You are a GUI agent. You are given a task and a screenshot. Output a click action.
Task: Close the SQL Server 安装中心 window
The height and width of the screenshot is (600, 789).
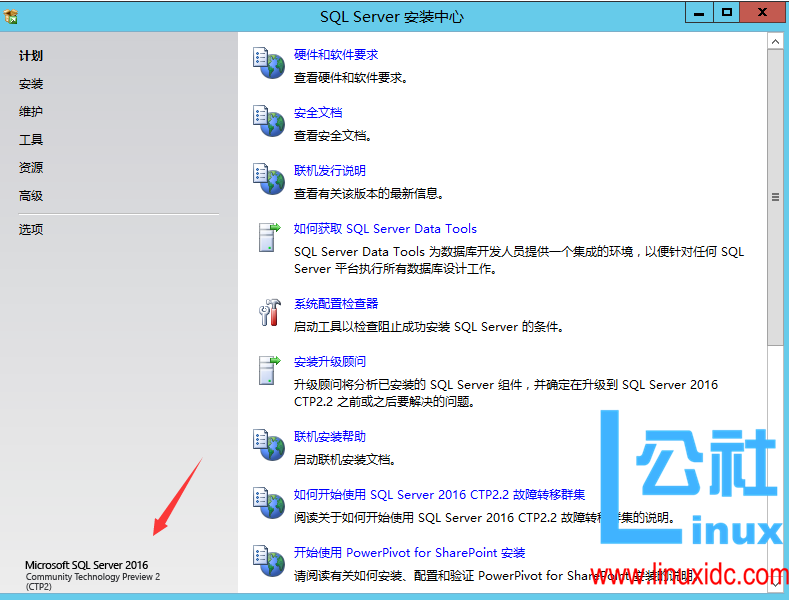(762, 13)
